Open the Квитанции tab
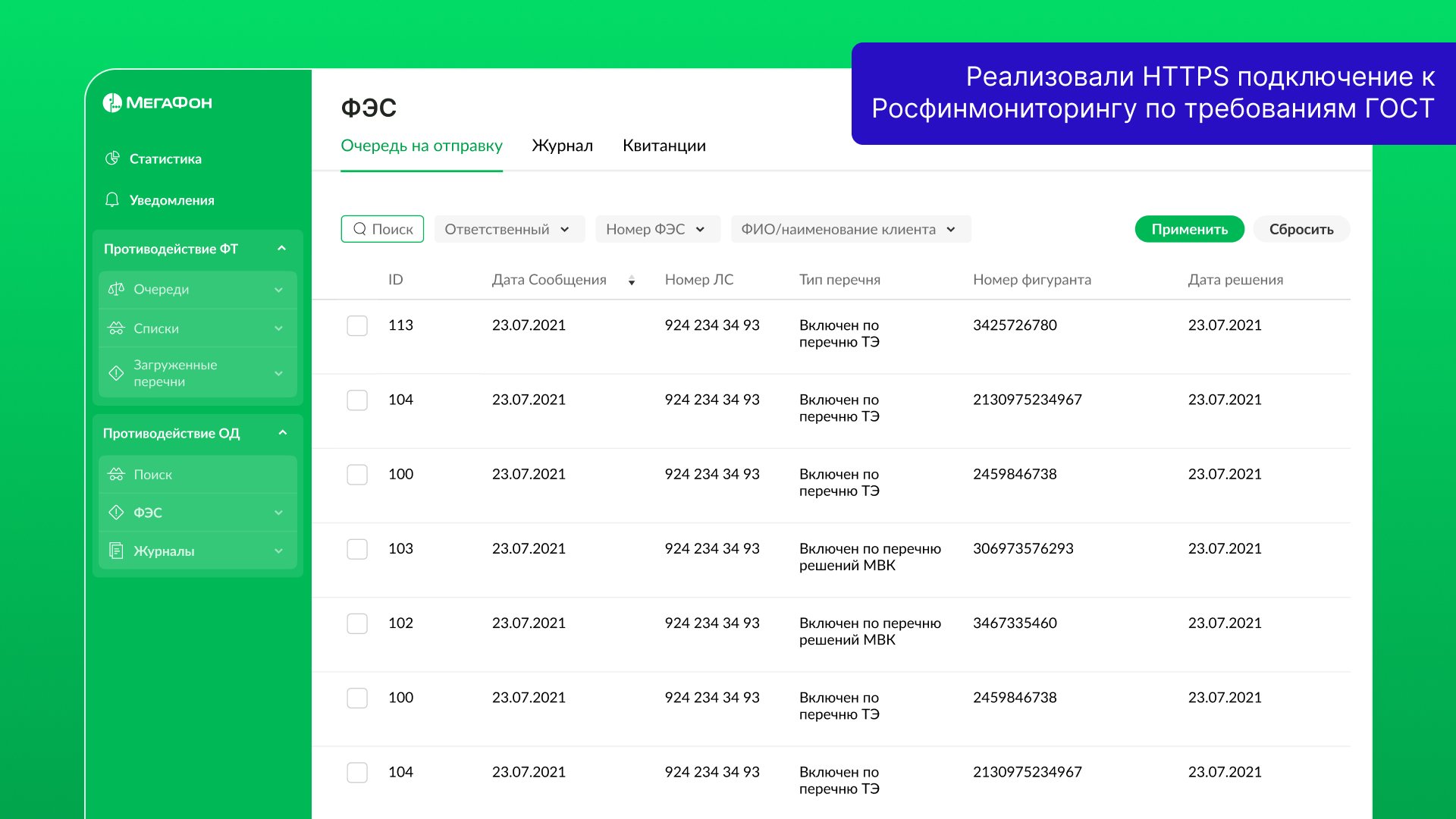Screen dimensions: 1456x819 tap(664, 146)
